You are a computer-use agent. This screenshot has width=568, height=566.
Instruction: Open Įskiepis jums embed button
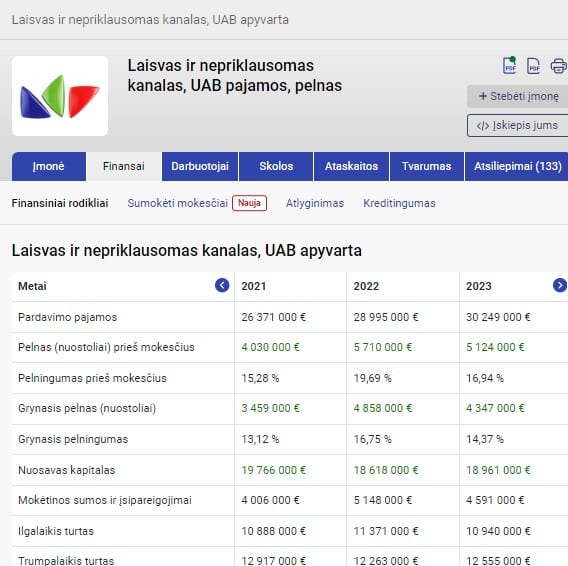click(518, 125)
